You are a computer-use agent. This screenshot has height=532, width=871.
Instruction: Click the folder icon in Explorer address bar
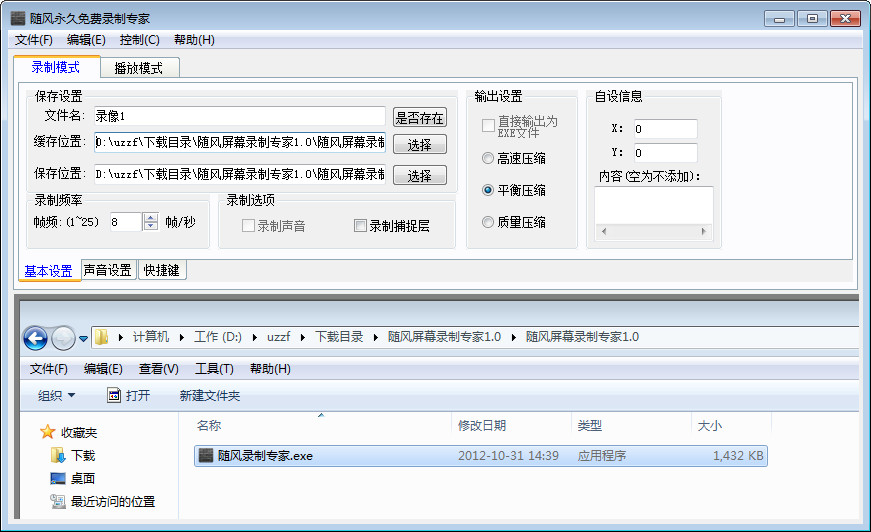click(x=101, y=337)
